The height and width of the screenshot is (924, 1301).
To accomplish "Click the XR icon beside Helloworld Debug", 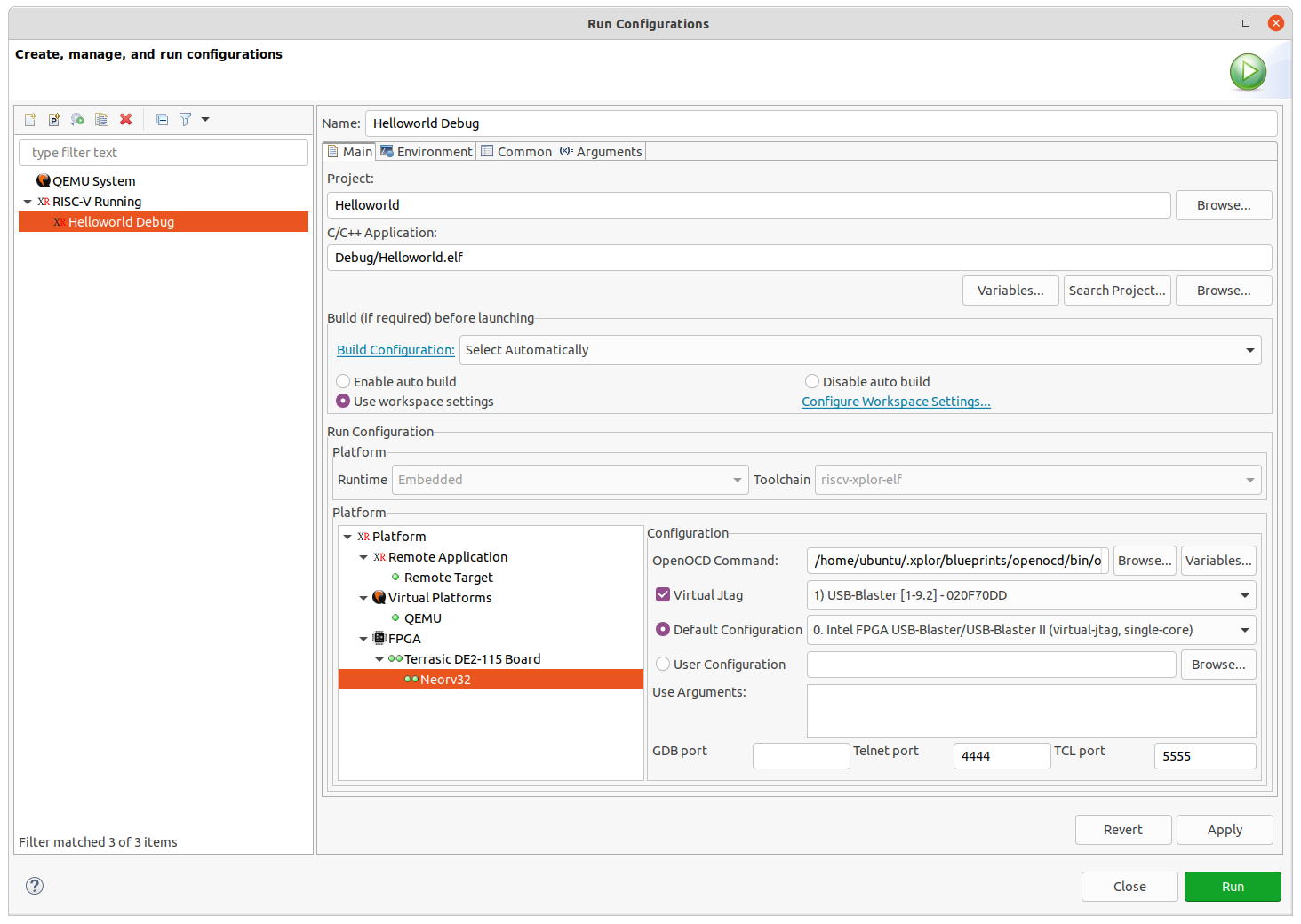I will tap(60, 222).
